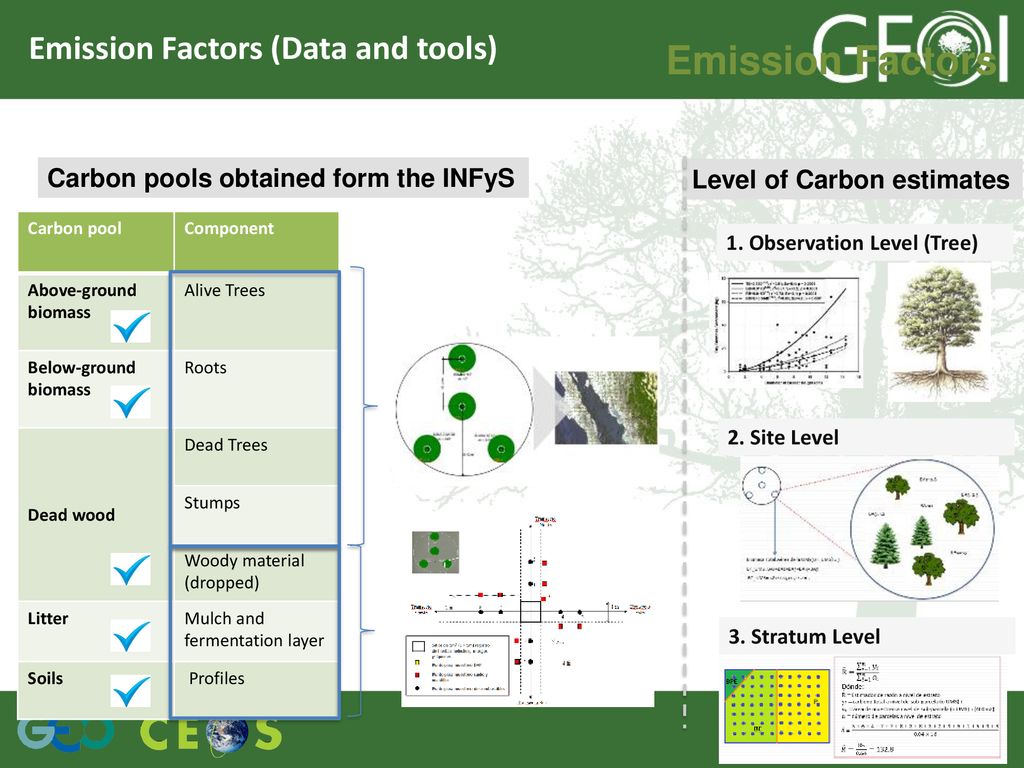Viewport: 1024px width, 768px height.
Task: Click the faded 'Emission Factors' watermark title
Action: pos(832,61)
